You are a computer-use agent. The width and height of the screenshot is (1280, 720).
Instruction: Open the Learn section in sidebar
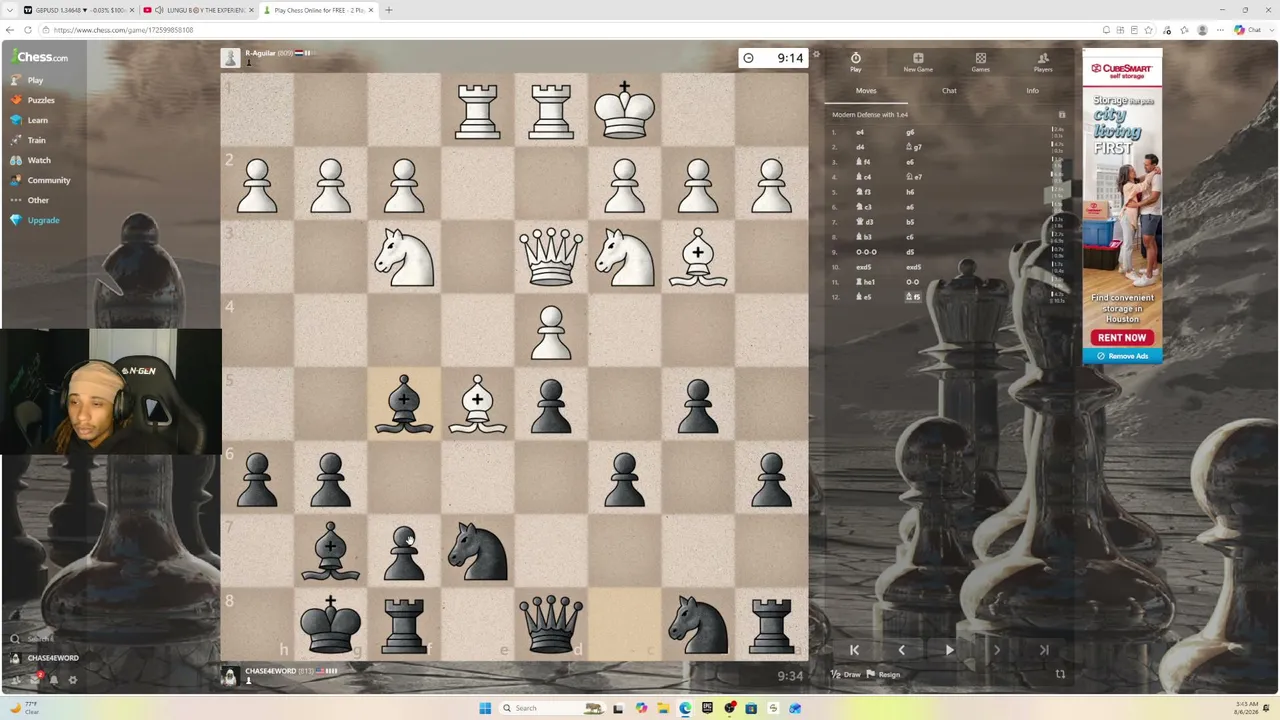click(30, 120)
